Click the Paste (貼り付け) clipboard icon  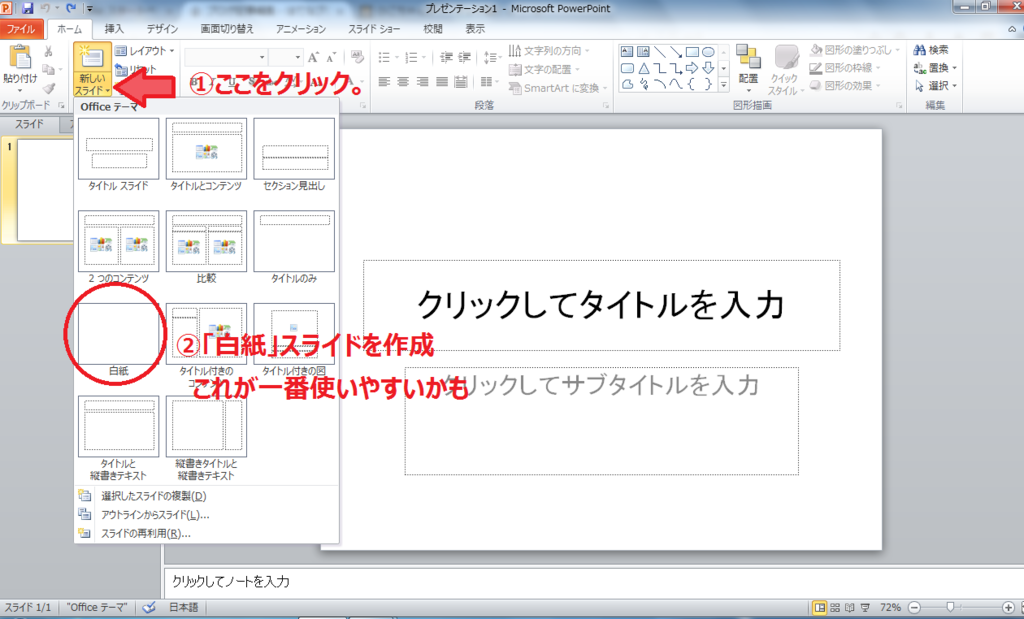click(x=20, y=57)
